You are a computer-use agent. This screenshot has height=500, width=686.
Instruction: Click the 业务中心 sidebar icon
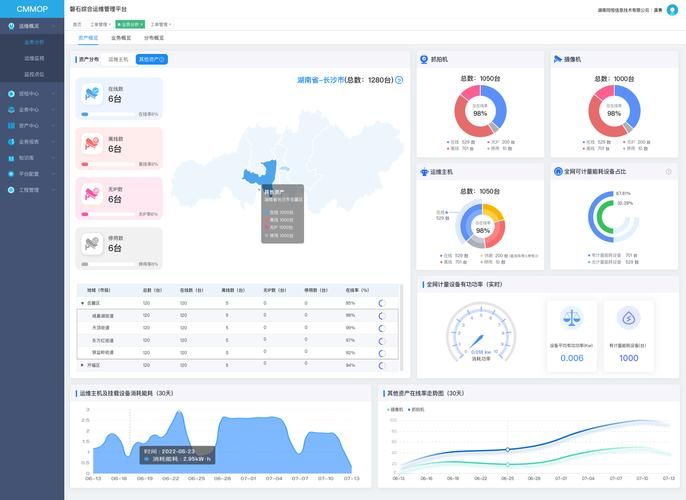point(11,109)
